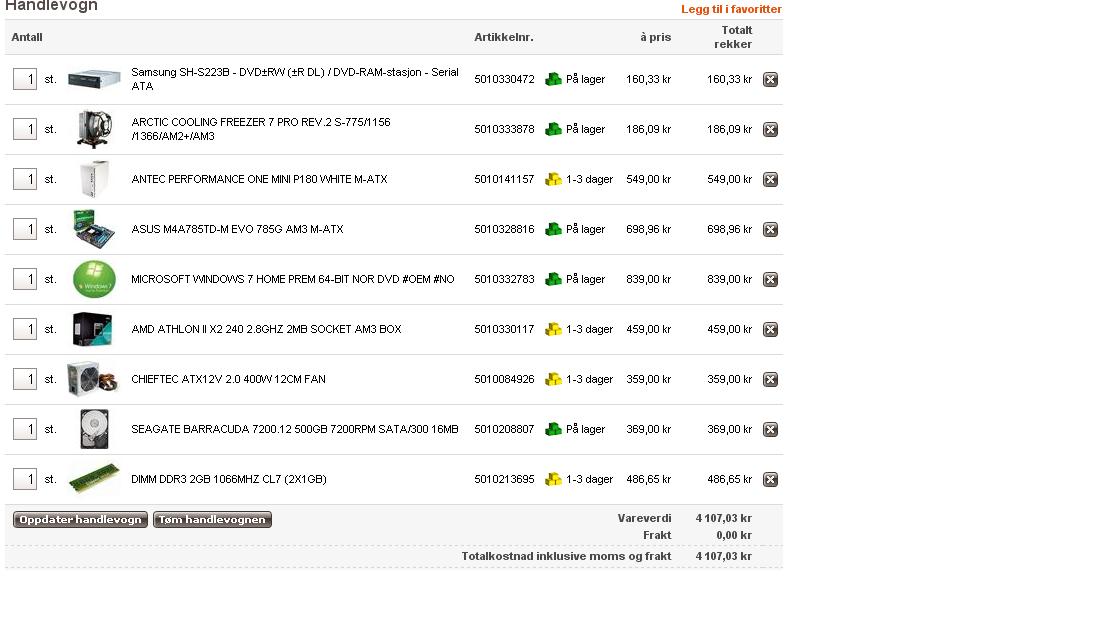Screen dimensions: 1103x634
Task: Open AMD ATHLON II X2 240 link
Action: [x=266, y=329]
